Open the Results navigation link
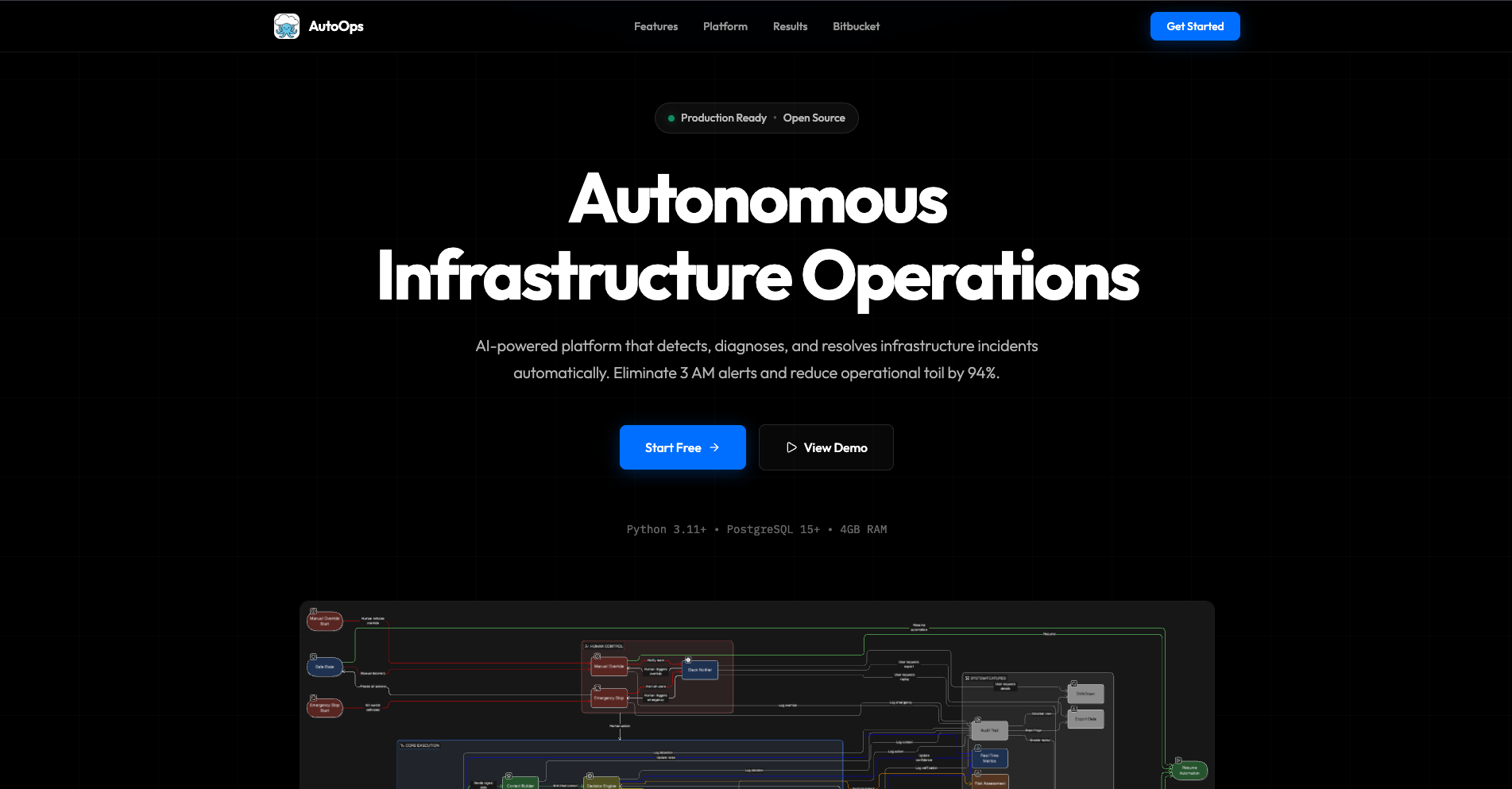Image resolution: width=1512 pixels, height=789 pixels. point(790,26)
